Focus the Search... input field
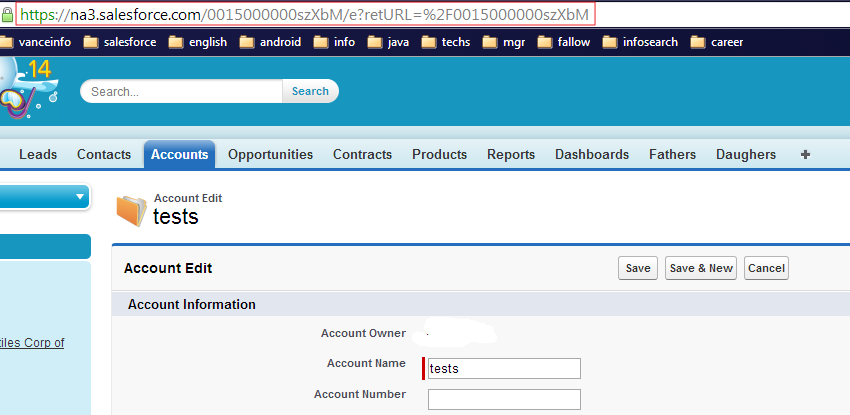This screenshot has height=415, width=850. [x=182, y=91]
